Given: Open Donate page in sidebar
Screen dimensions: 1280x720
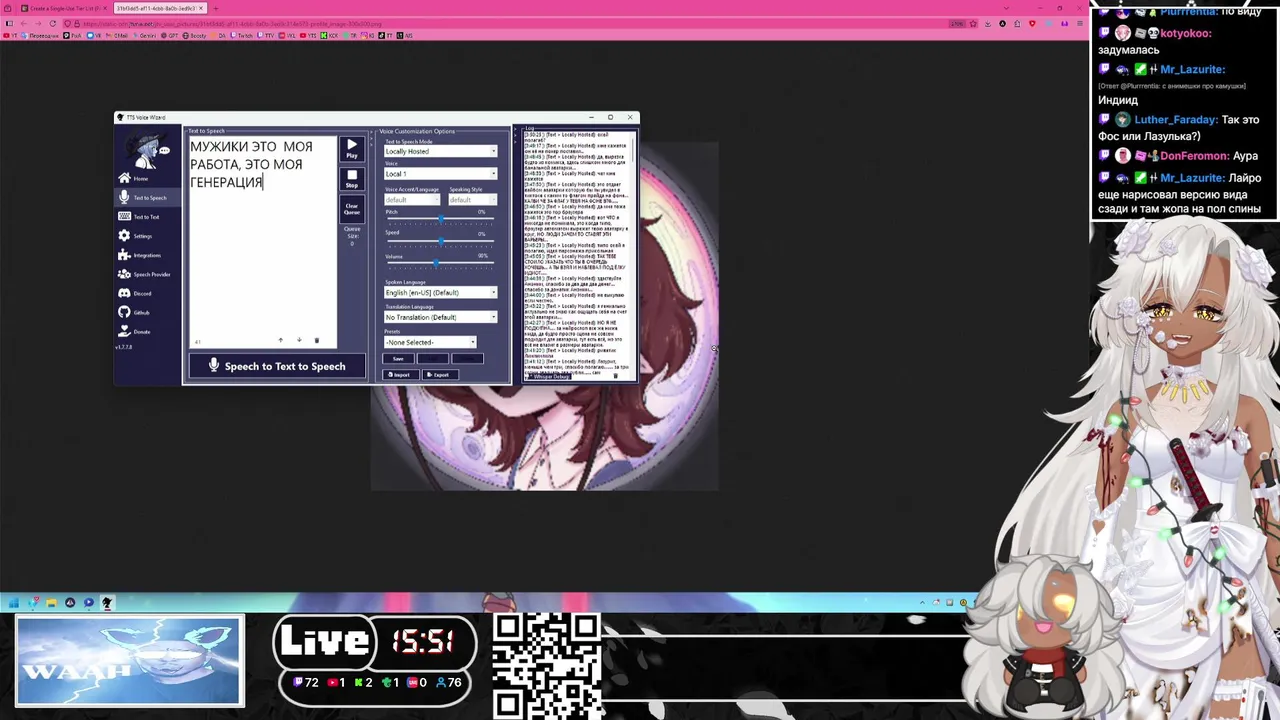Looking at the screenshot, I should [147, 331].
